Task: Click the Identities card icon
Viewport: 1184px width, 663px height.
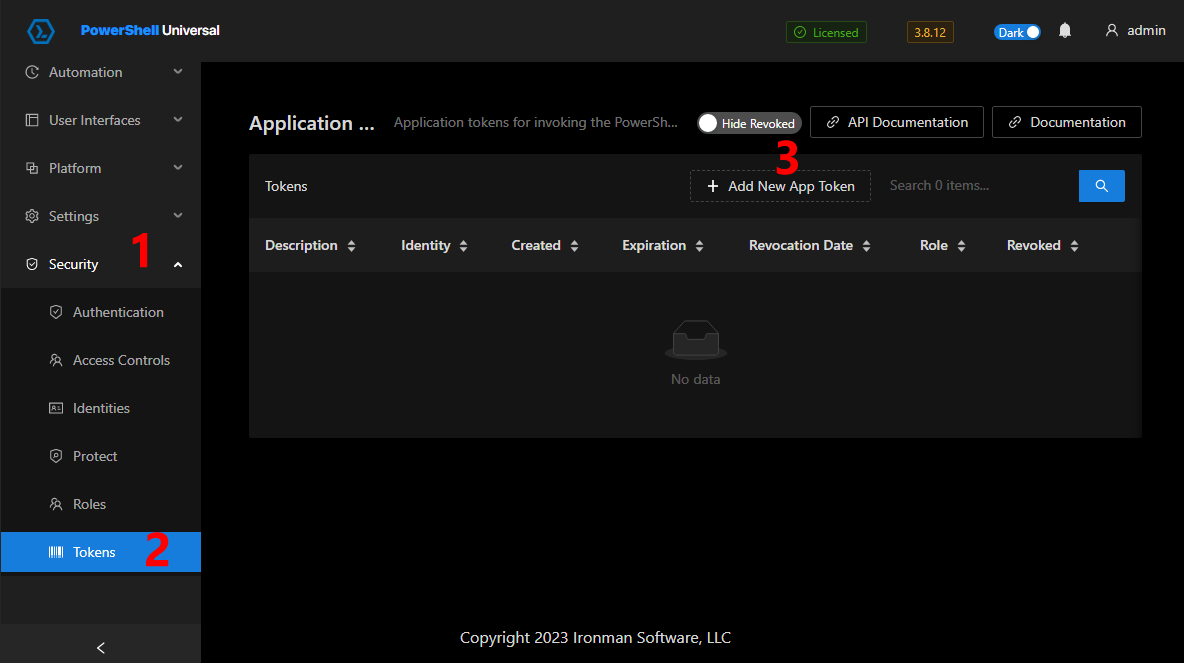Action: click(x=56, y=408)
